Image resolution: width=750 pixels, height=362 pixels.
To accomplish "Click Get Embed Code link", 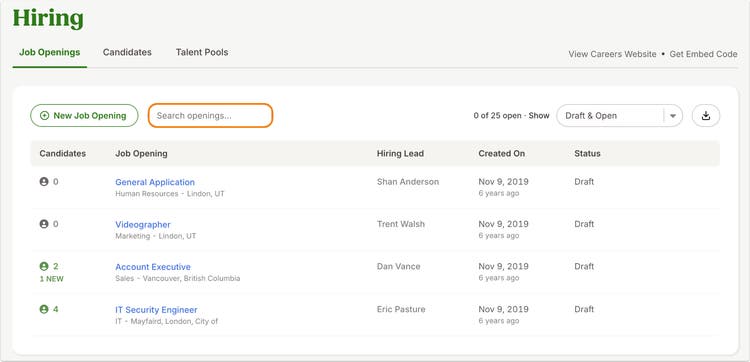I will point(703,54).
